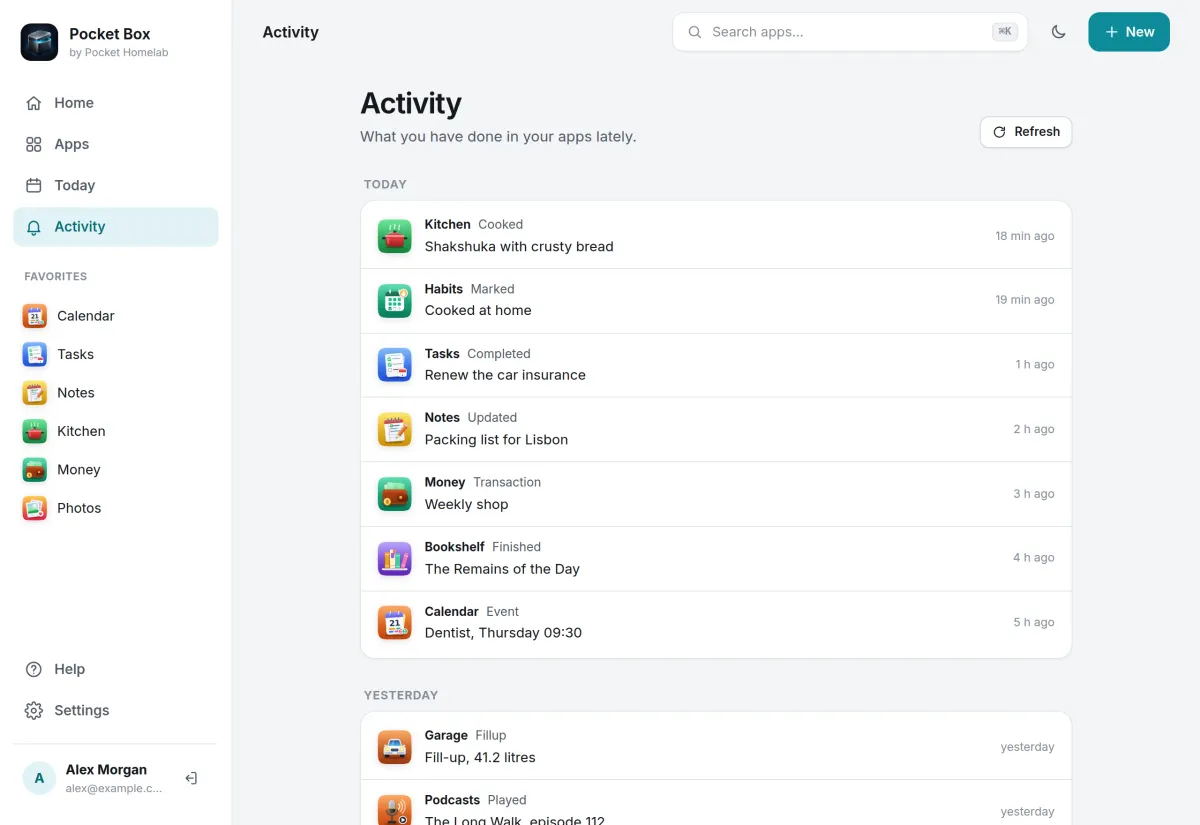Screen dimensions: 1200x825
Task: Click the Activity bell icon
Action: tap(34, 227)
